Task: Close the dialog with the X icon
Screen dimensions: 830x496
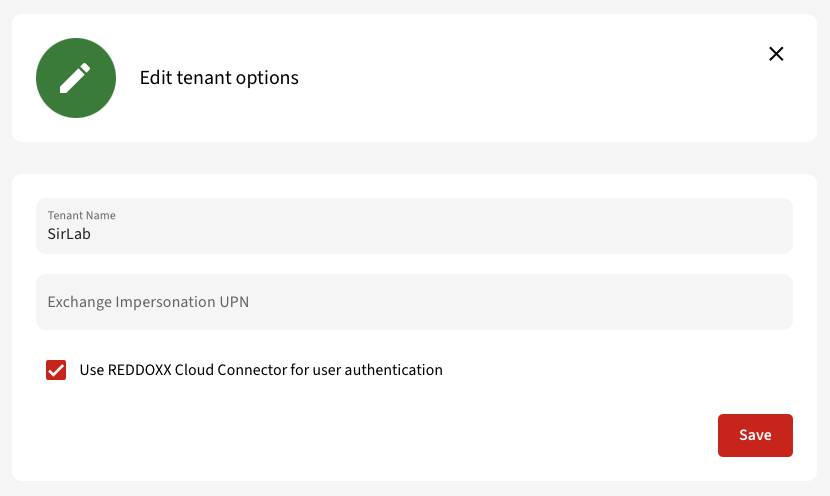Action: coord(776,53)
